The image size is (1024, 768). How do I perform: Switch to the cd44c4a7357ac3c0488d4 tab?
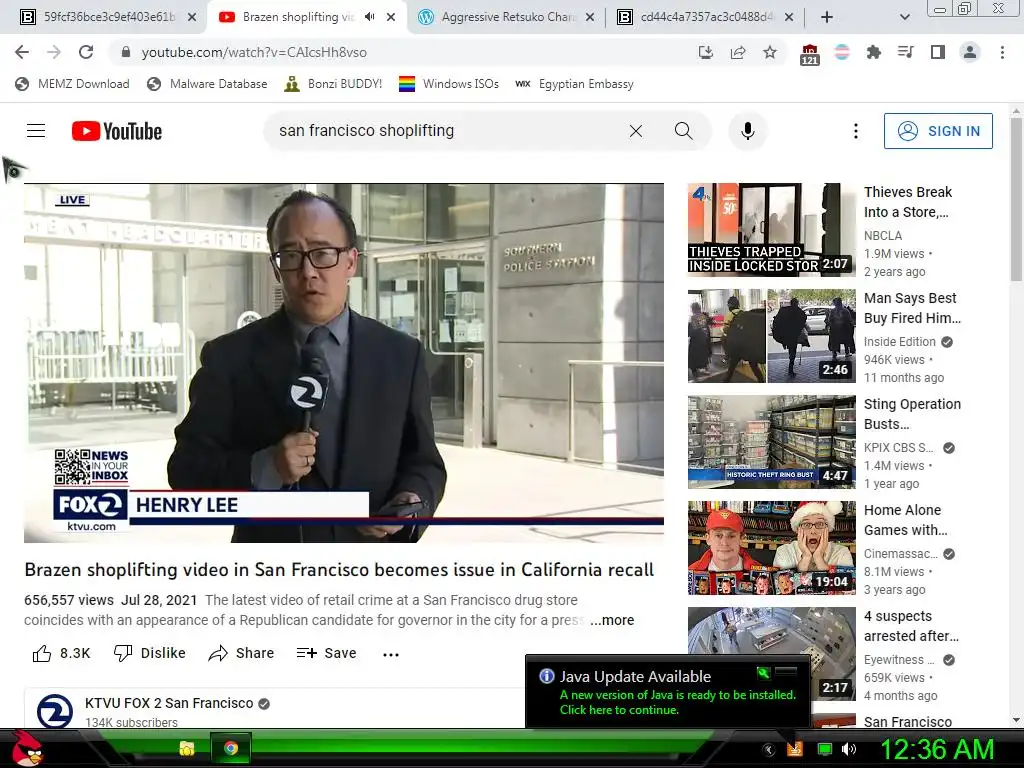705,17
